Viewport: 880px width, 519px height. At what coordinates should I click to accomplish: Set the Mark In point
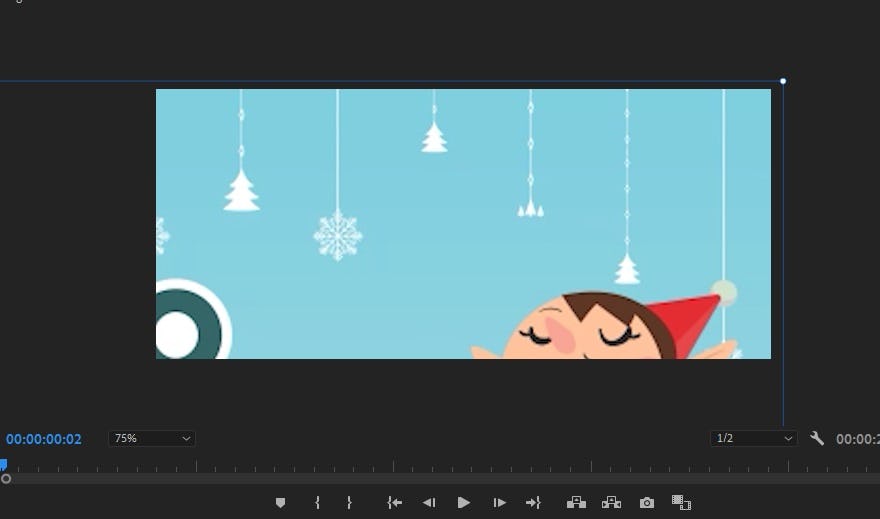point(317,503)
